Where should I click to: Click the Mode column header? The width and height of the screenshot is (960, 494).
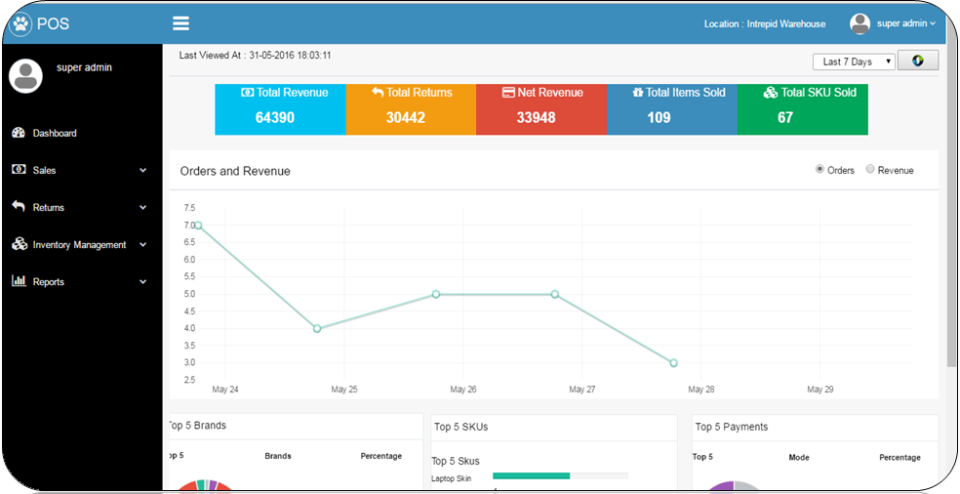(x=799, y=457)
